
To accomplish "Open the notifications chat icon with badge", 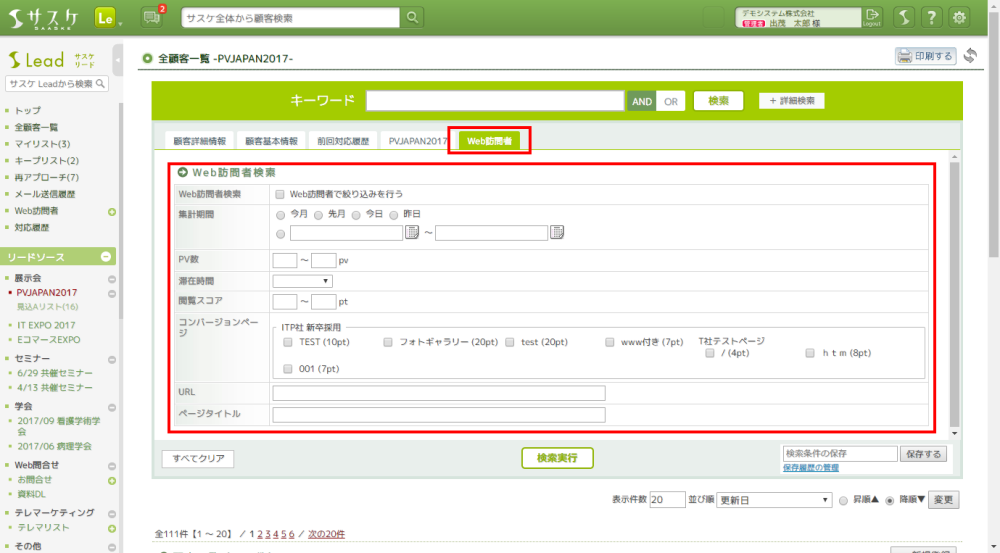I will 152,17.
